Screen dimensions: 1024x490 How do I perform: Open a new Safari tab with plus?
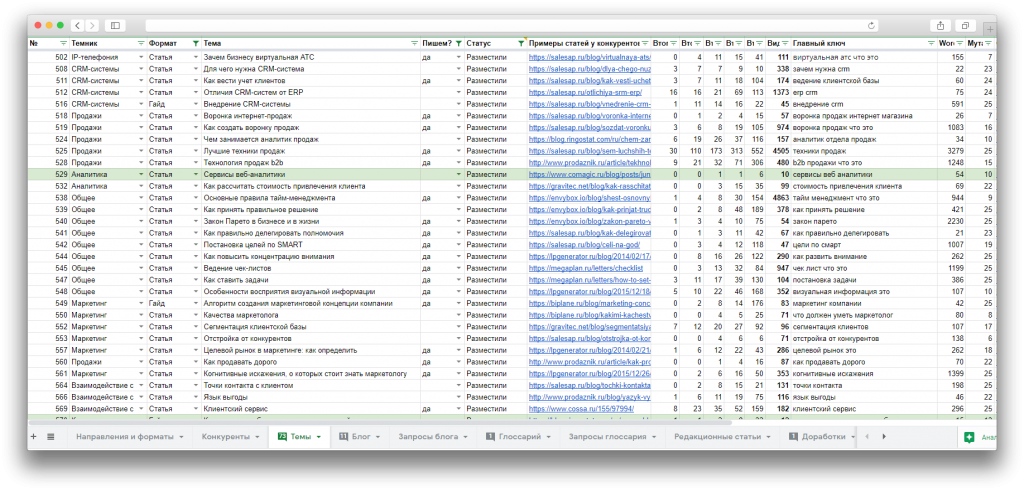[x=989, y=29]
